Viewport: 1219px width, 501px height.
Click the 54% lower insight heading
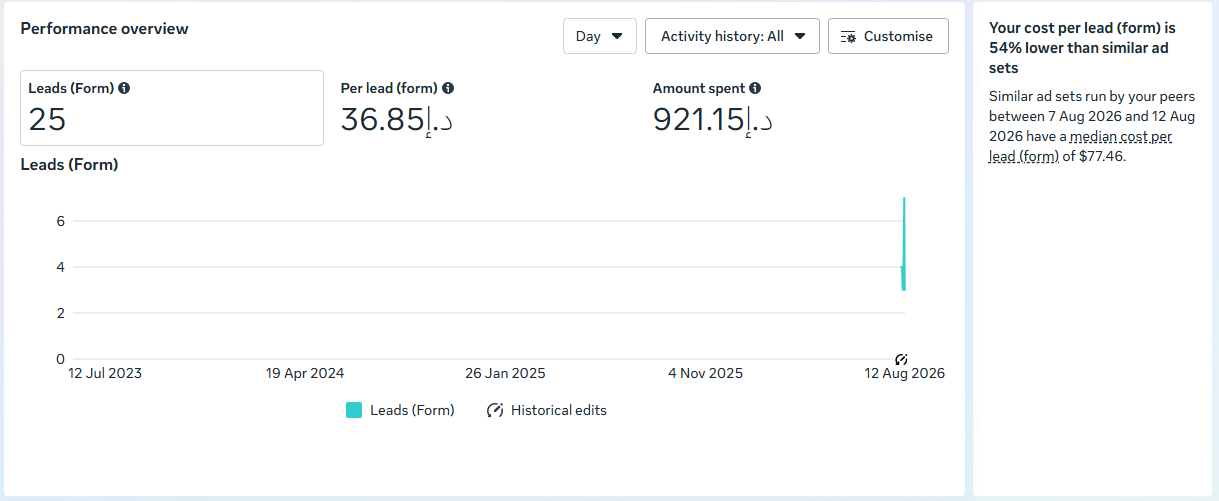click(x=1082, y=48)
